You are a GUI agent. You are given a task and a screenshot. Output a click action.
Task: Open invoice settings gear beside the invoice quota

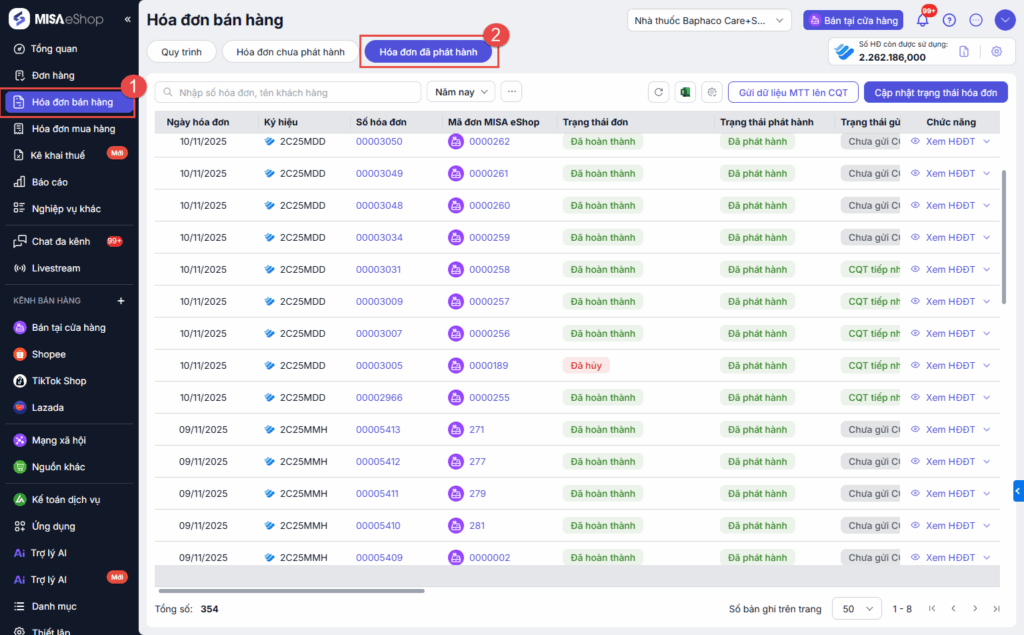tap(996, 52)
